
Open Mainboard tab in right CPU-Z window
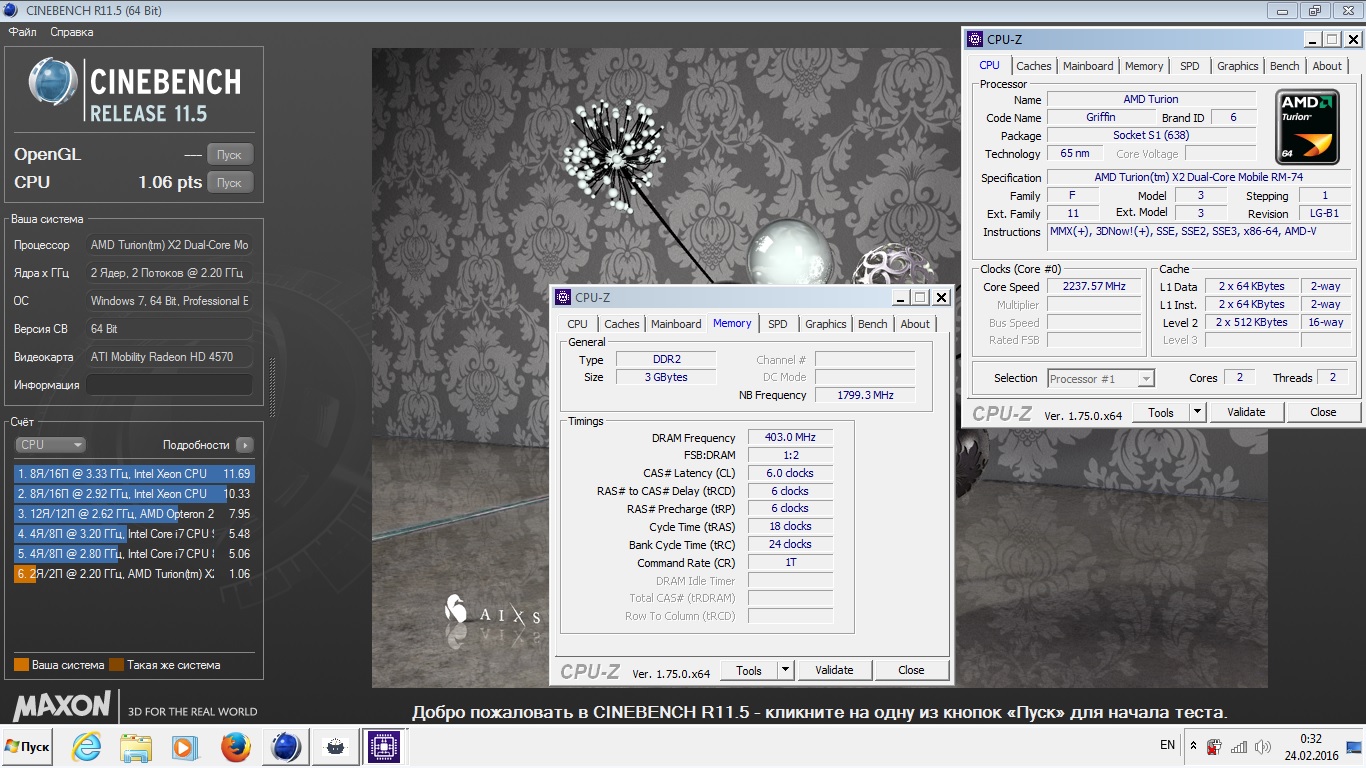pyautogui.click(x=1088, y=66)
